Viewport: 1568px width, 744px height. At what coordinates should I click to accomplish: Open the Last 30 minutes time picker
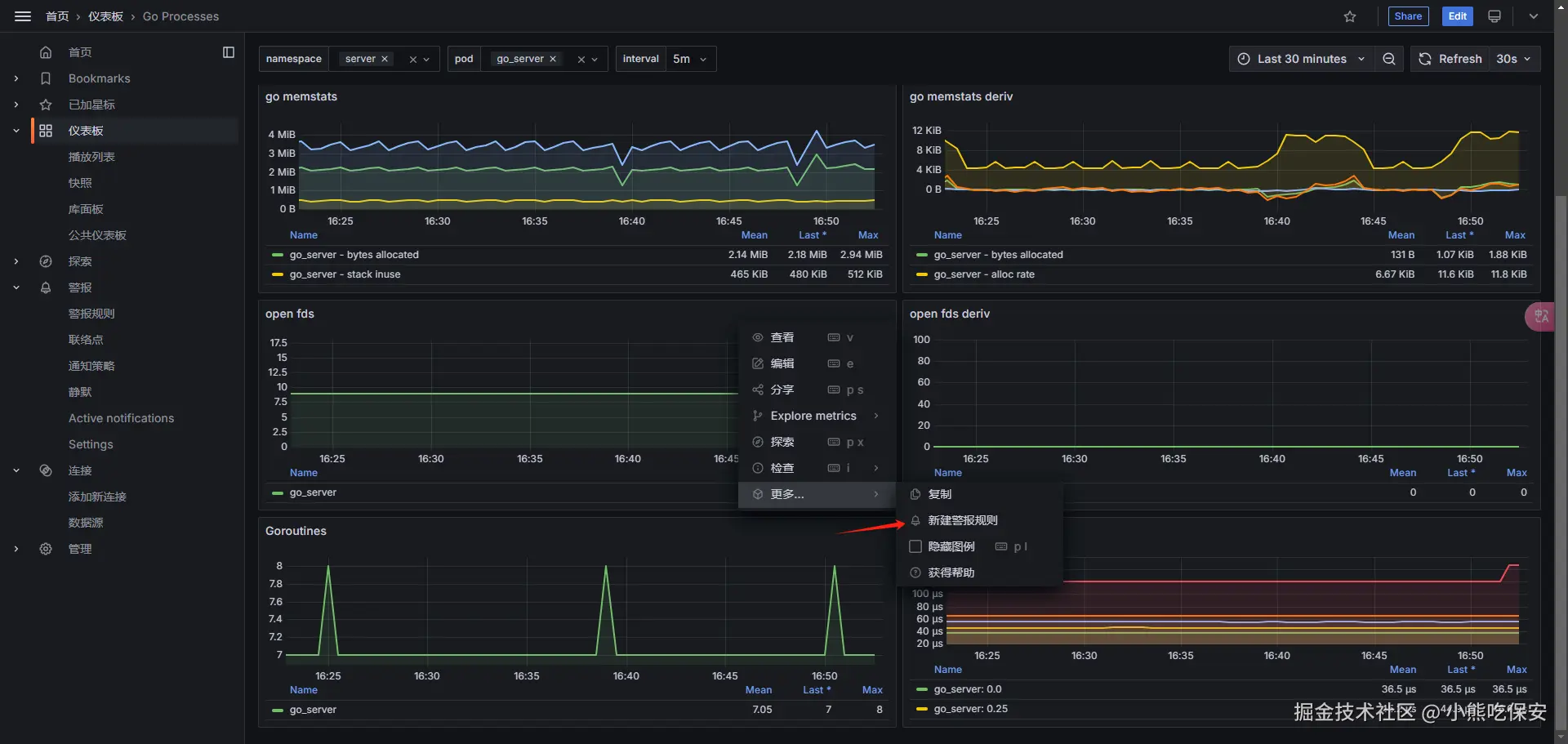click(1301, 59)
